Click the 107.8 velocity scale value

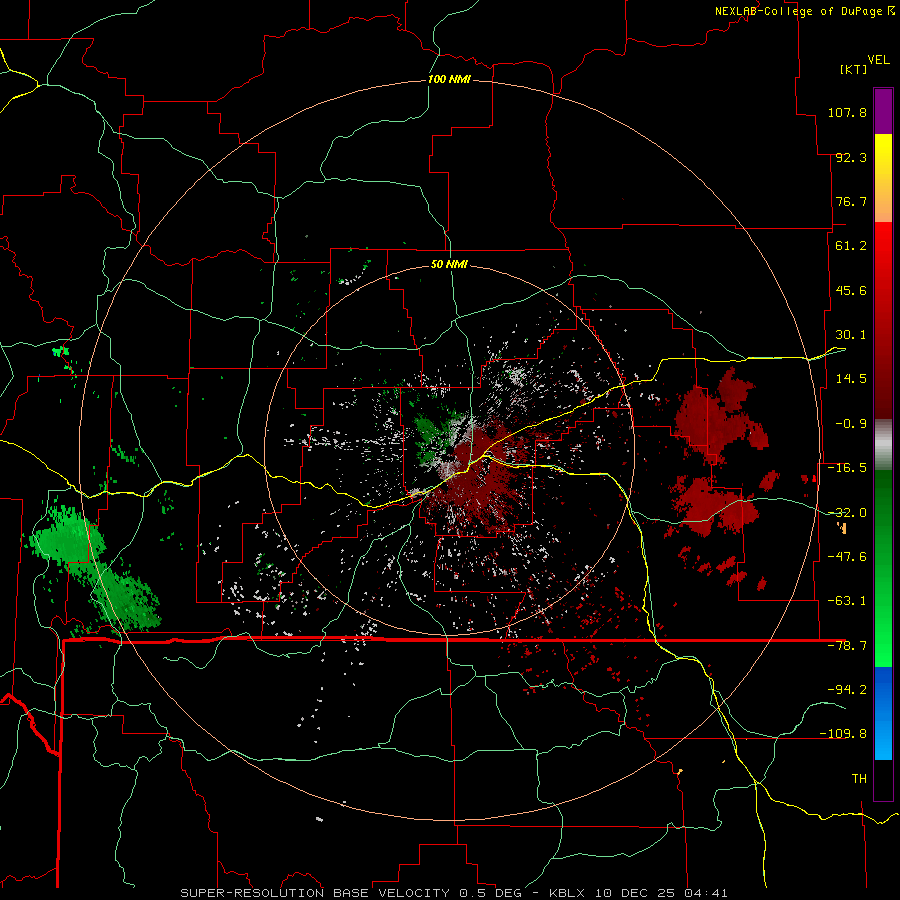[847, 112]
